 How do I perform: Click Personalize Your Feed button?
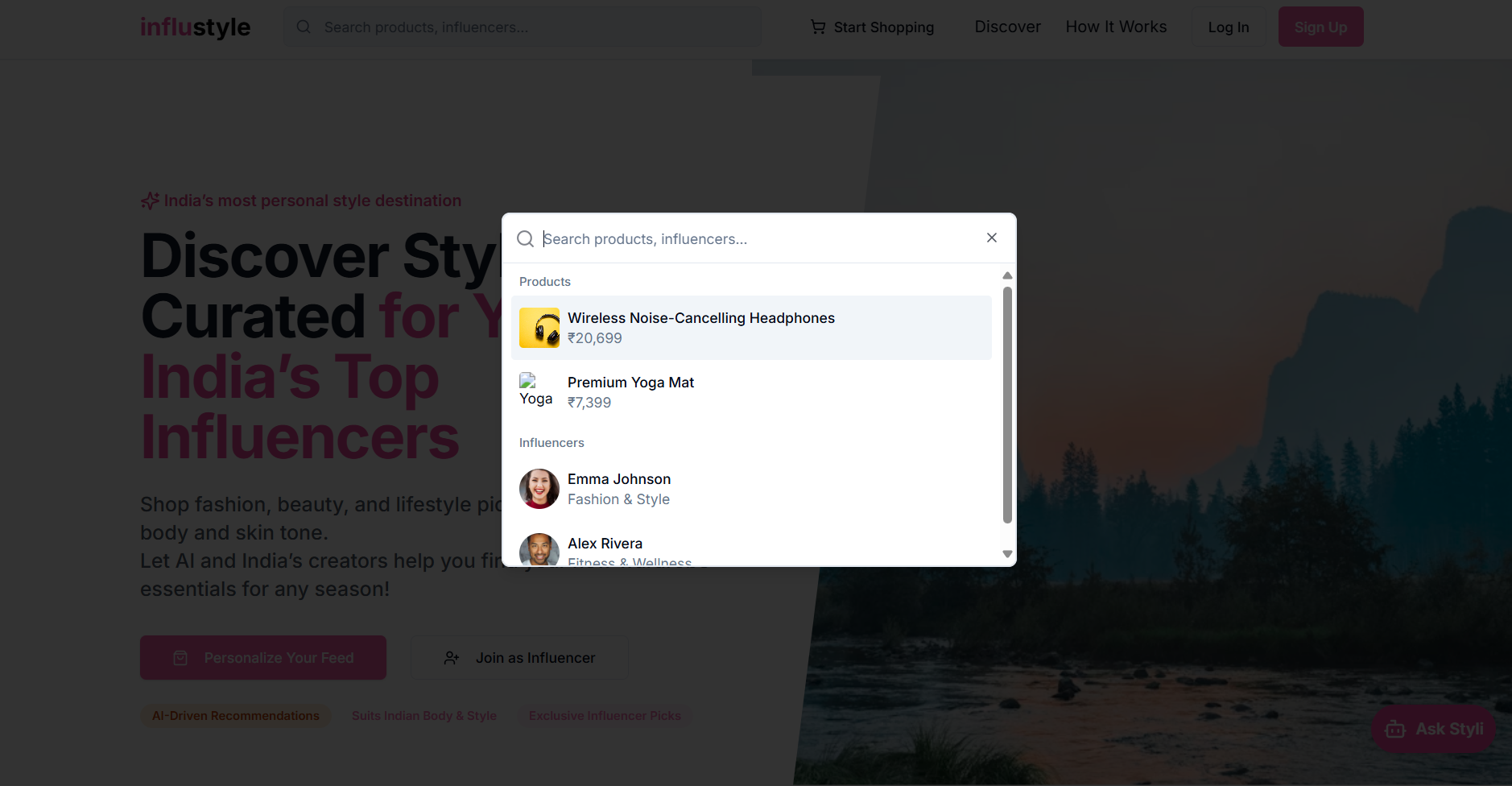coord(263,658)
